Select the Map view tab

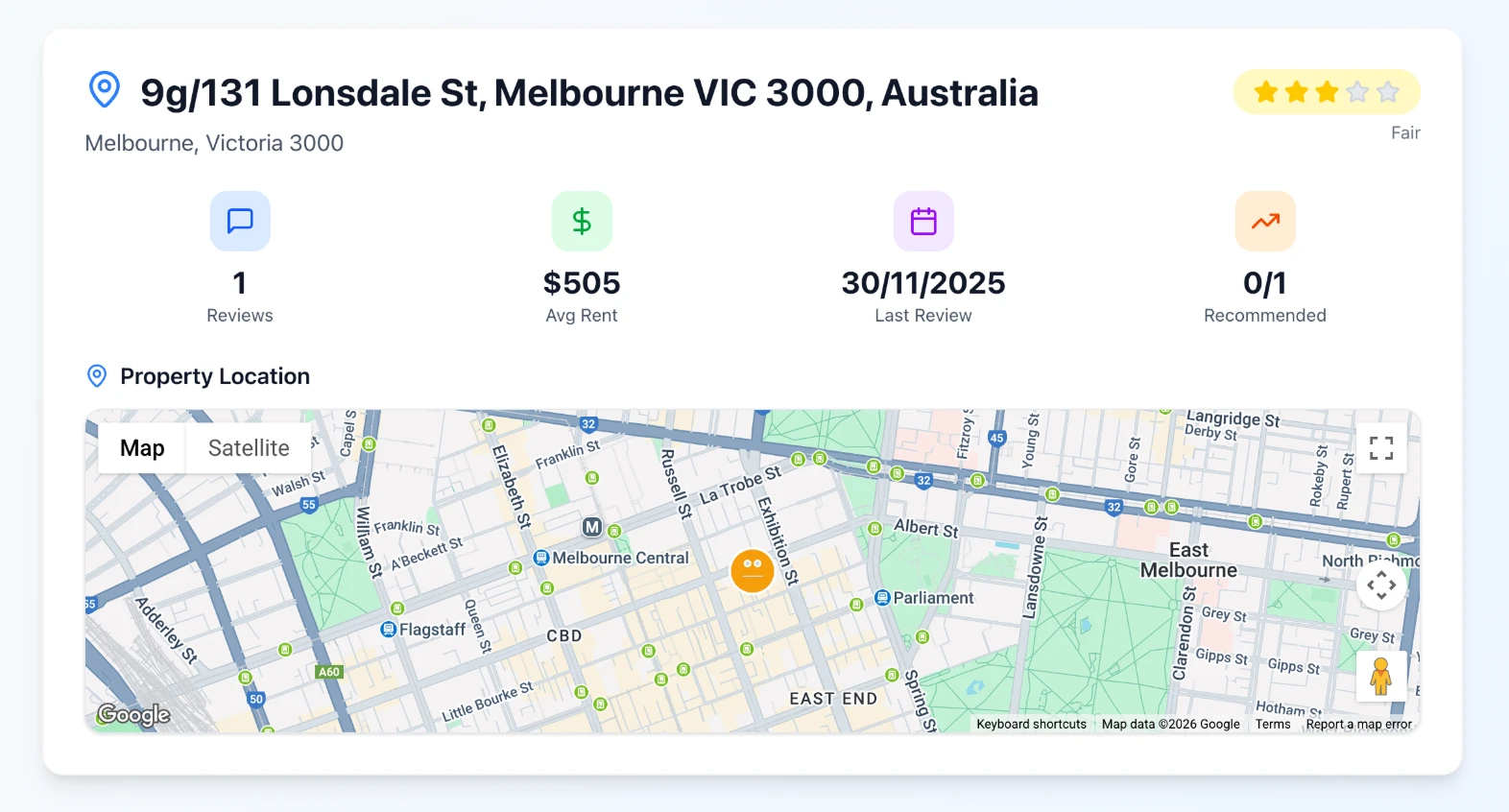point(142,448)
